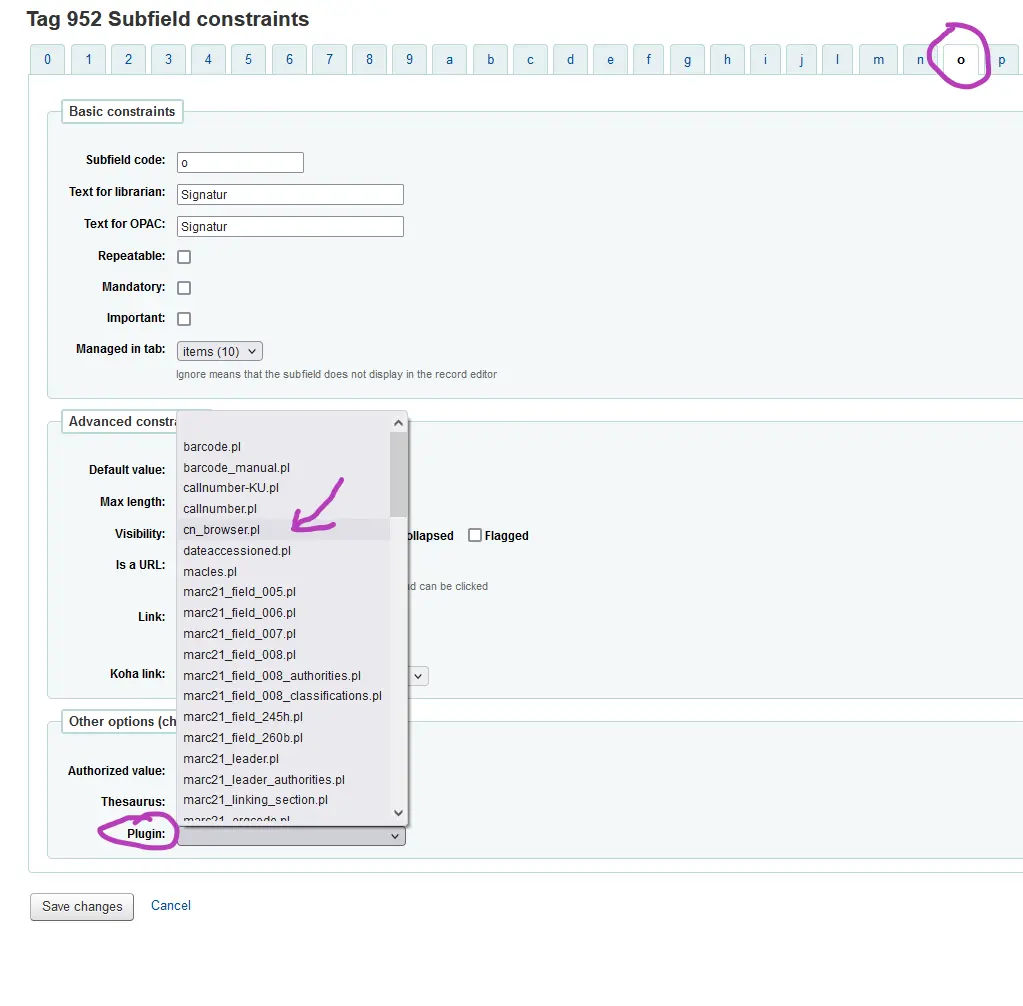Open subfield tab e
The width and height of the screenshot is (1023, 1006).
[611, 59]
